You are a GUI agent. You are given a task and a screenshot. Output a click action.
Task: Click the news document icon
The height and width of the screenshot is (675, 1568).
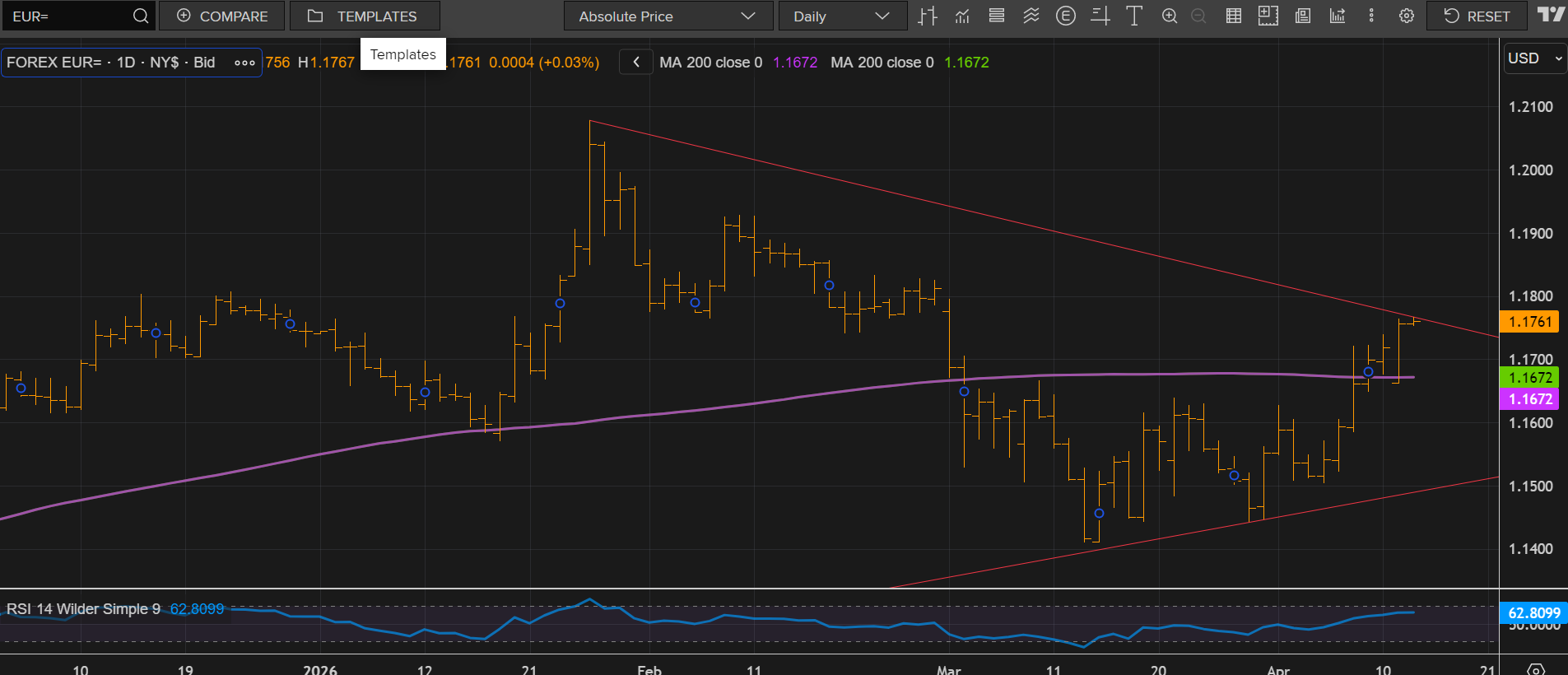click(x=1302, y=16)
